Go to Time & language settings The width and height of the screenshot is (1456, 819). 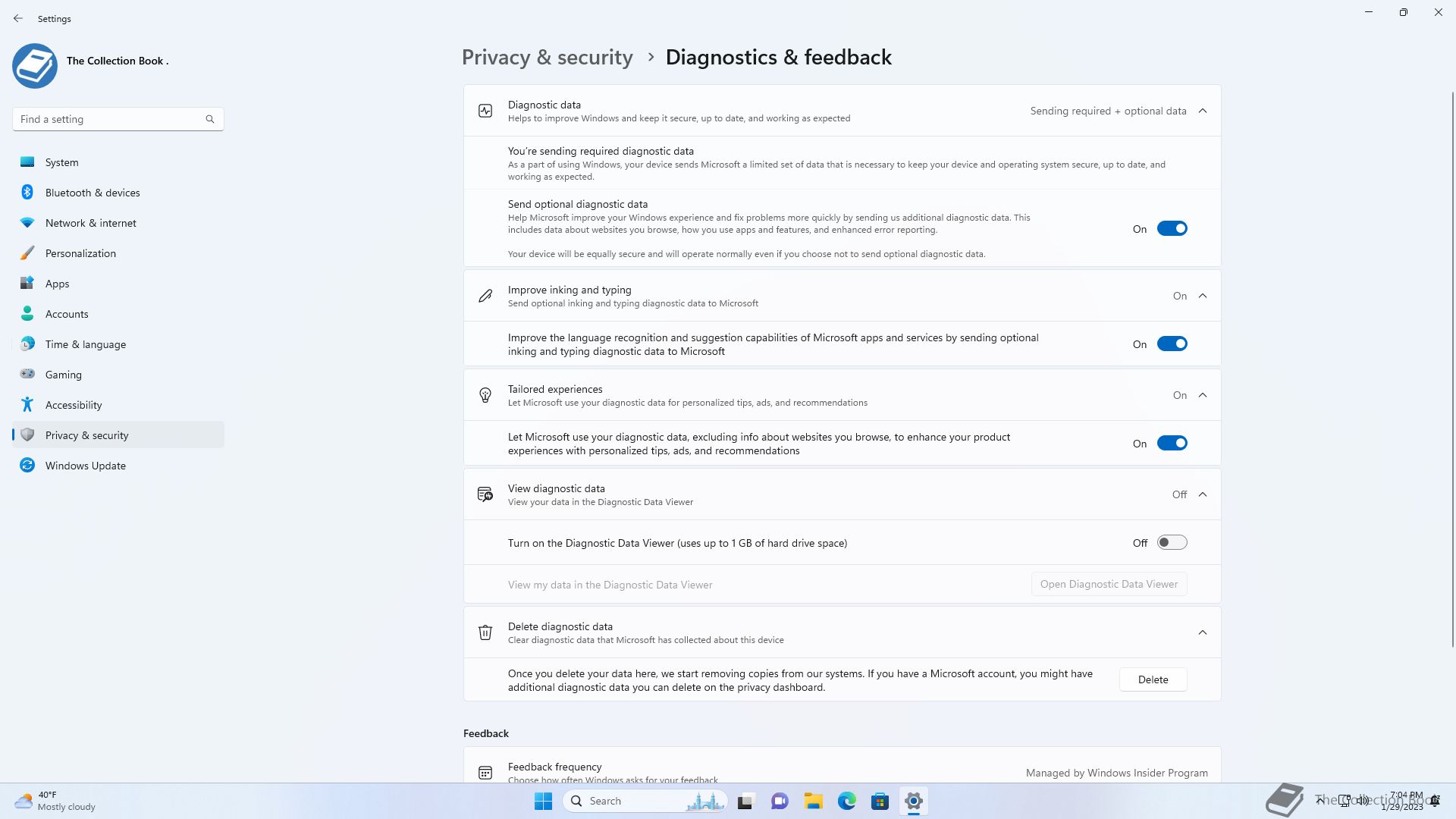[x=118, y=344]
